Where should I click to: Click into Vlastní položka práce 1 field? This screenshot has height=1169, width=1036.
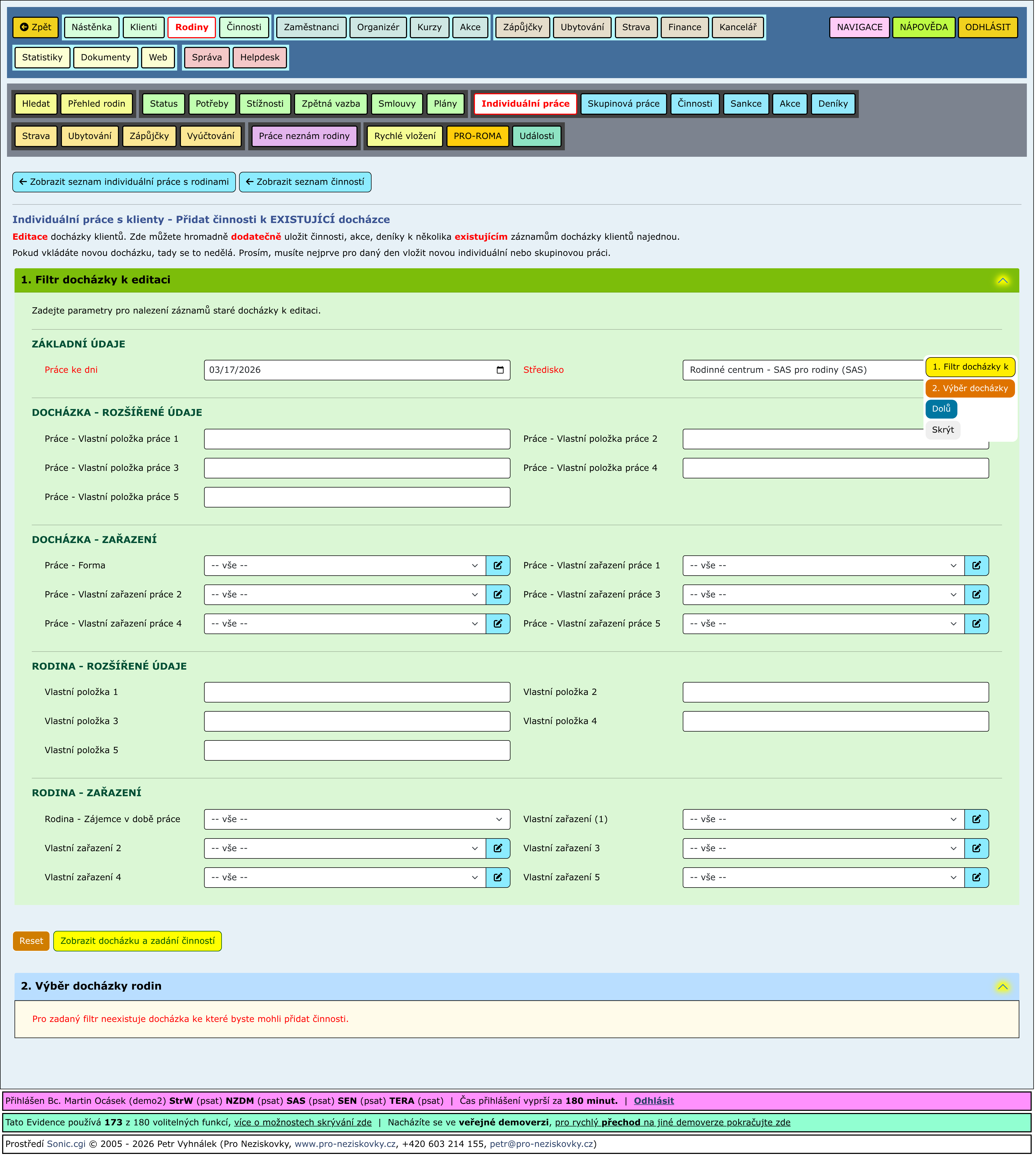[x=357, y=439]
